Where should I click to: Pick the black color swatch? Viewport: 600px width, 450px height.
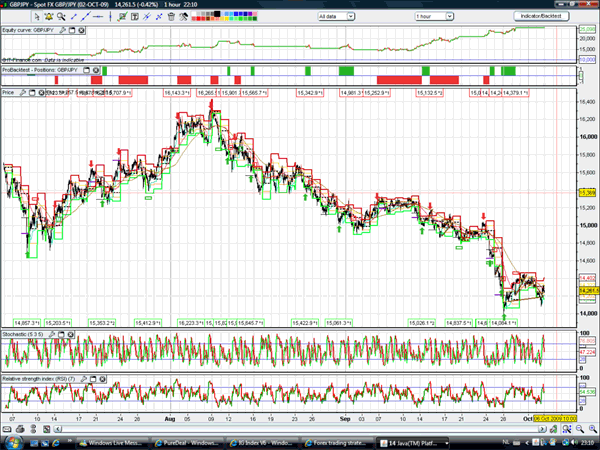[217, 14]
